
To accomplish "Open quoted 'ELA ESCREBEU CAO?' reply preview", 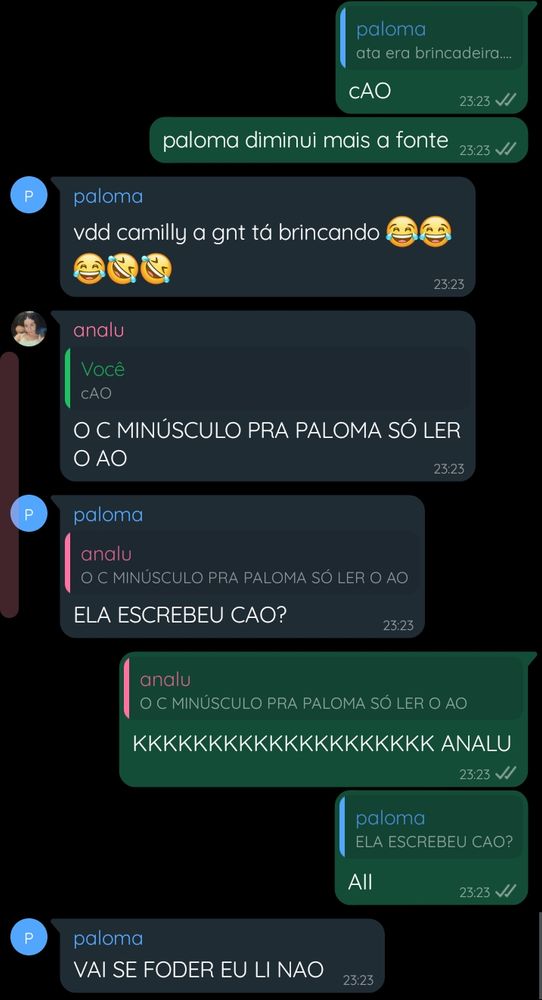I will [x=432, y=829].
